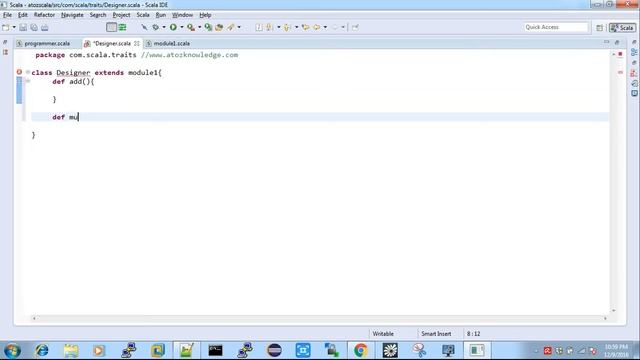Click the horizontal scrollbar of the editor
The image size is (640, 360).
pyautogui.click(x=320, y=318)
